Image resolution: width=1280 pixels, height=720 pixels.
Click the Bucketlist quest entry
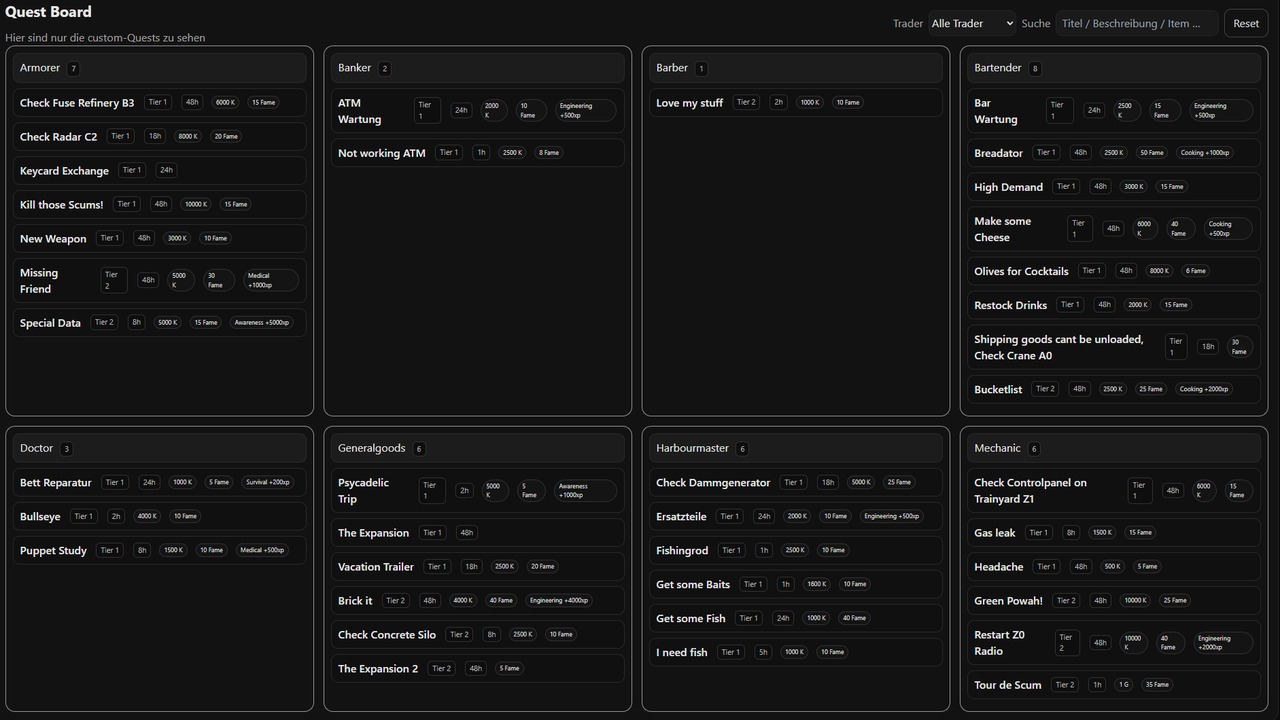(x=998, y=390)
